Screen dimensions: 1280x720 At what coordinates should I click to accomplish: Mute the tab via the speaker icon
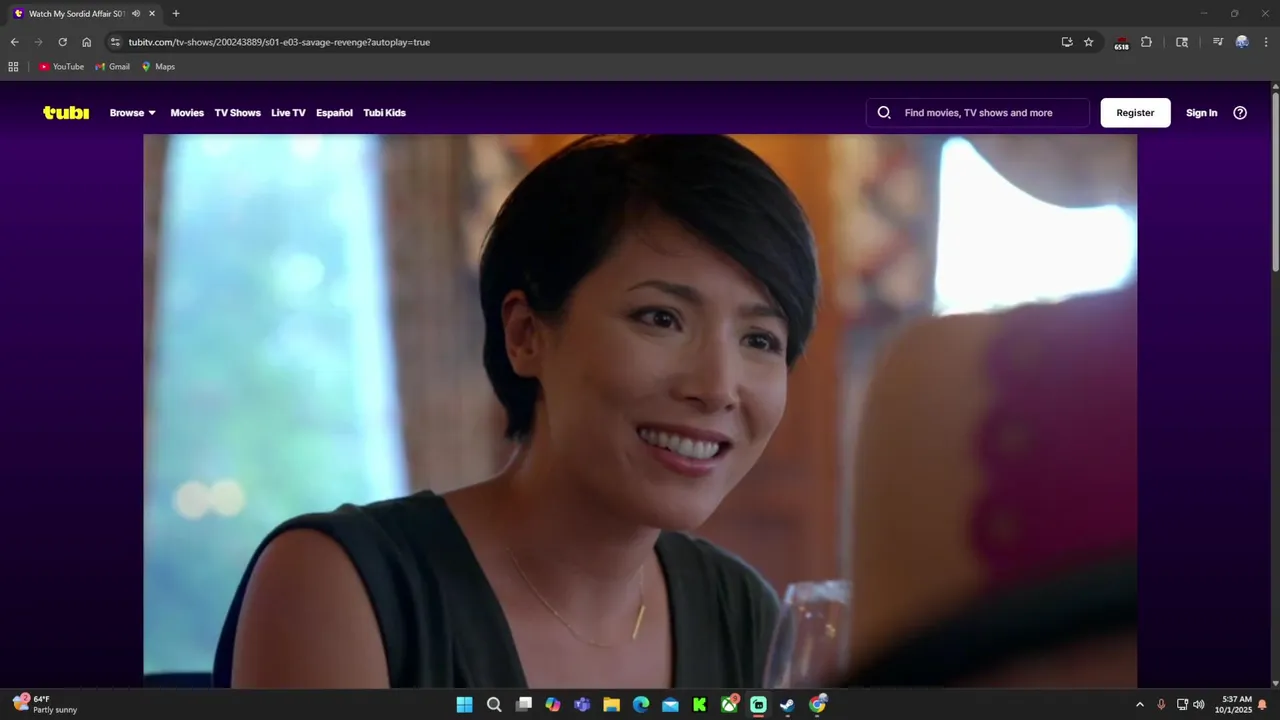136,14
